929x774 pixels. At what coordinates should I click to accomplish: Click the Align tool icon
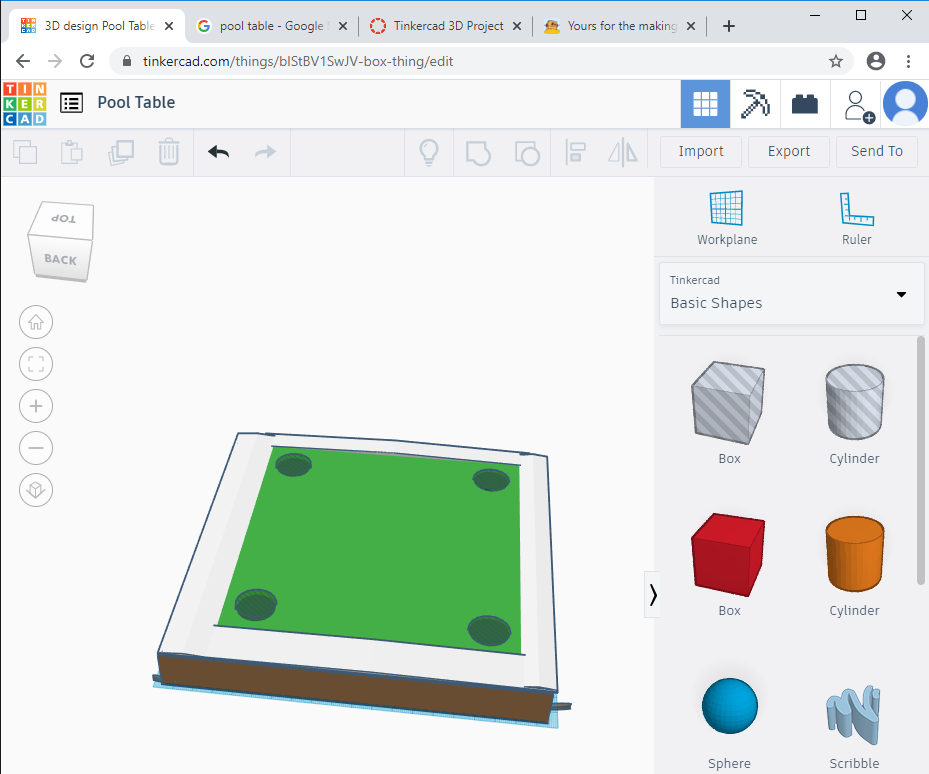click(x=575, y=152)
